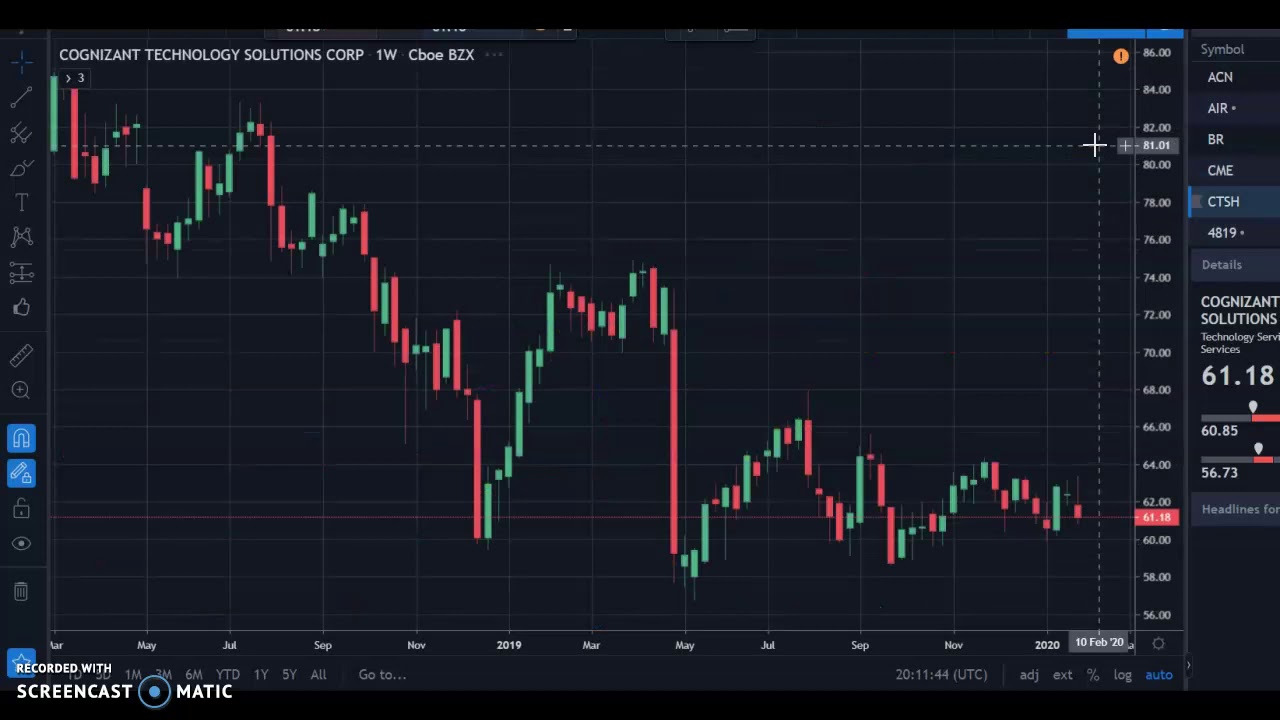This screenshot has height=720, width=1280.
Task: Set chart range to 1Y
Action: tap(261, 675)
